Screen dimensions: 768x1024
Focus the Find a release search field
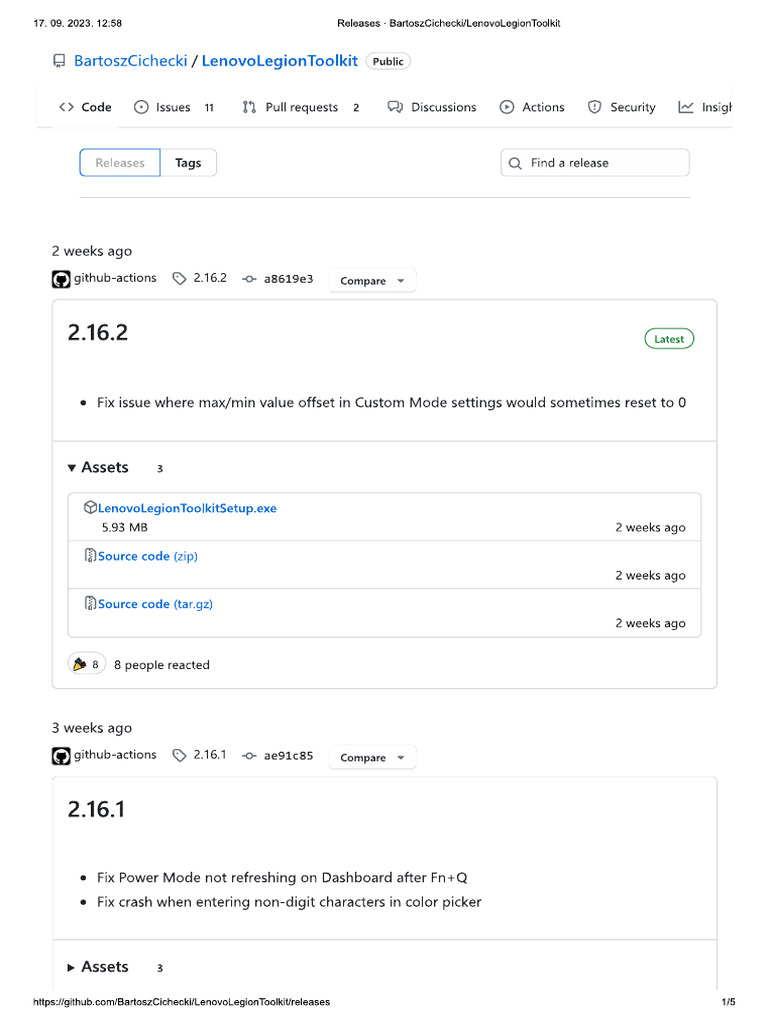tap(602, 163)
